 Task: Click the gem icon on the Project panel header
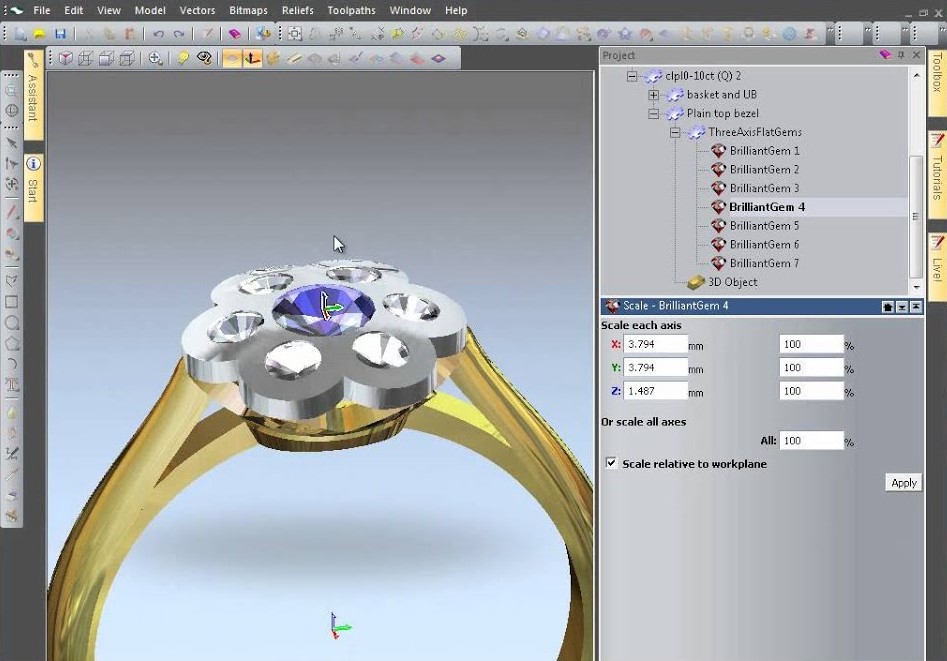tap(885, 56)
